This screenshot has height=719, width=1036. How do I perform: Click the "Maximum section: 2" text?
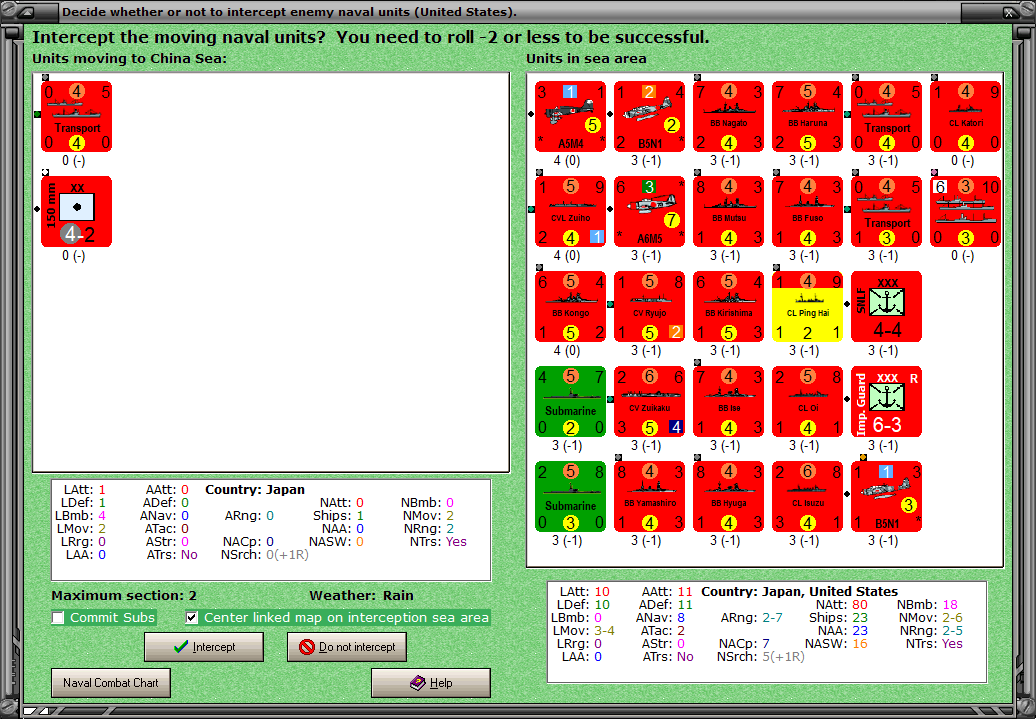click(124, 595)
